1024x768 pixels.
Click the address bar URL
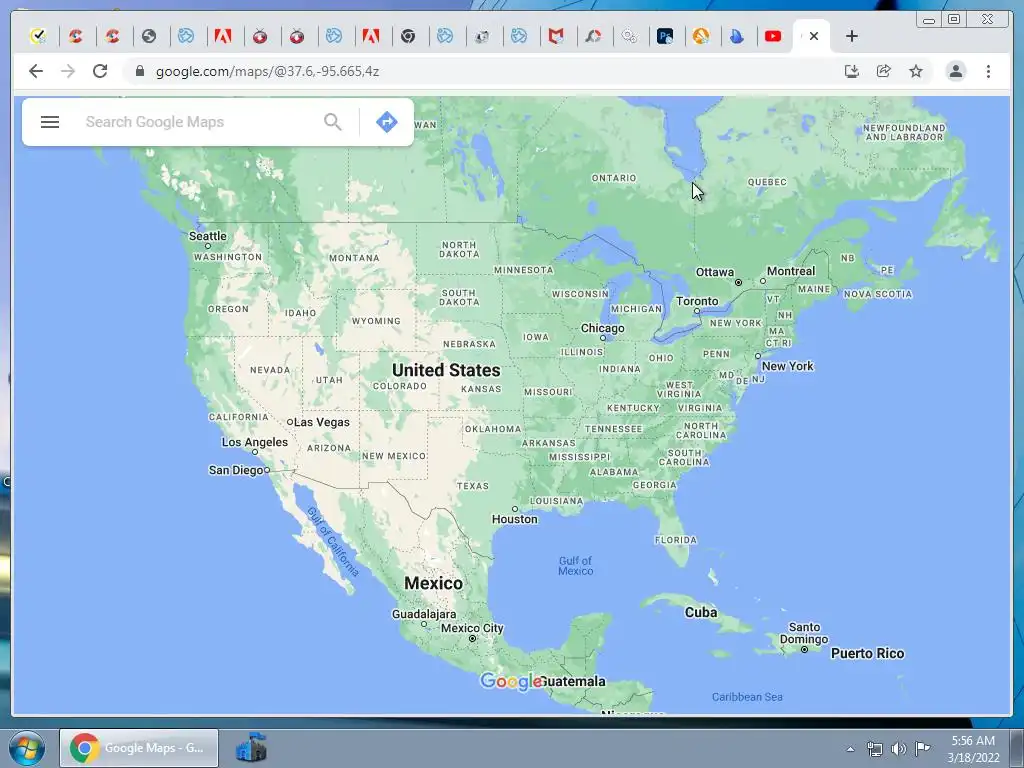267,71
